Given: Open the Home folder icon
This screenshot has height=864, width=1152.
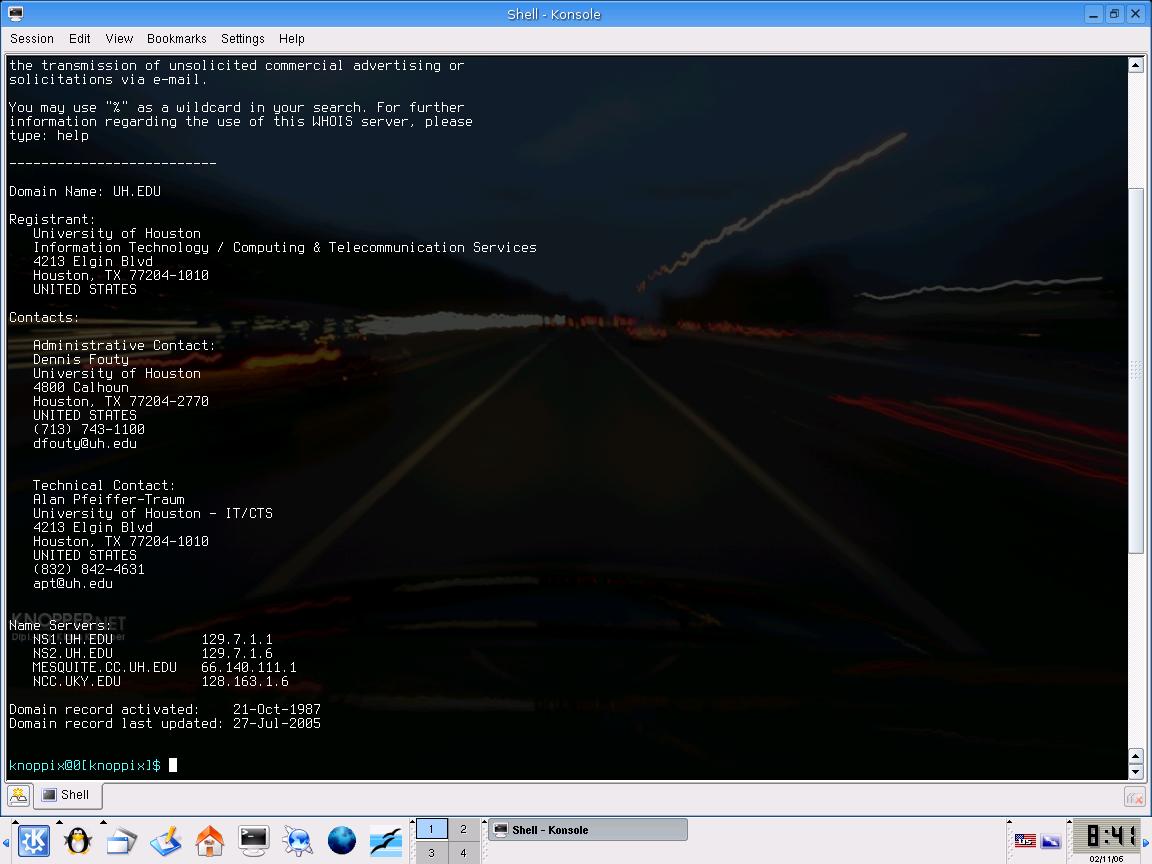Looking at the screenshot, I should tap(209, 840).
